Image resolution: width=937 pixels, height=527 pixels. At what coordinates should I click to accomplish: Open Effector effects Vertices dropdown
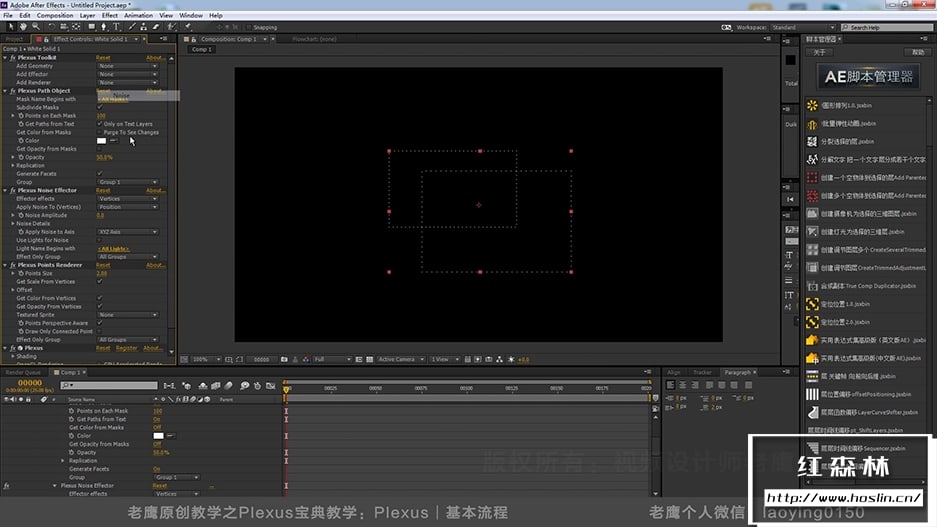click(x=128, y=198)
